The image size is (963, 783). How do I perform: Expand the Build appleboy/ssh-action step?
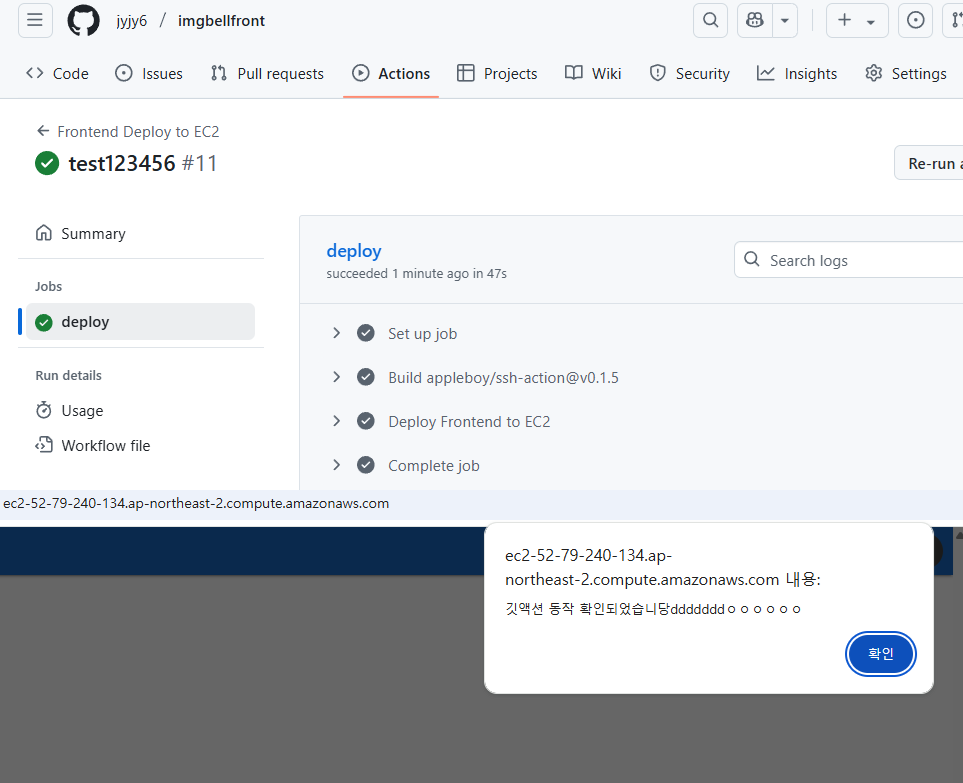[x=337, y=377]
